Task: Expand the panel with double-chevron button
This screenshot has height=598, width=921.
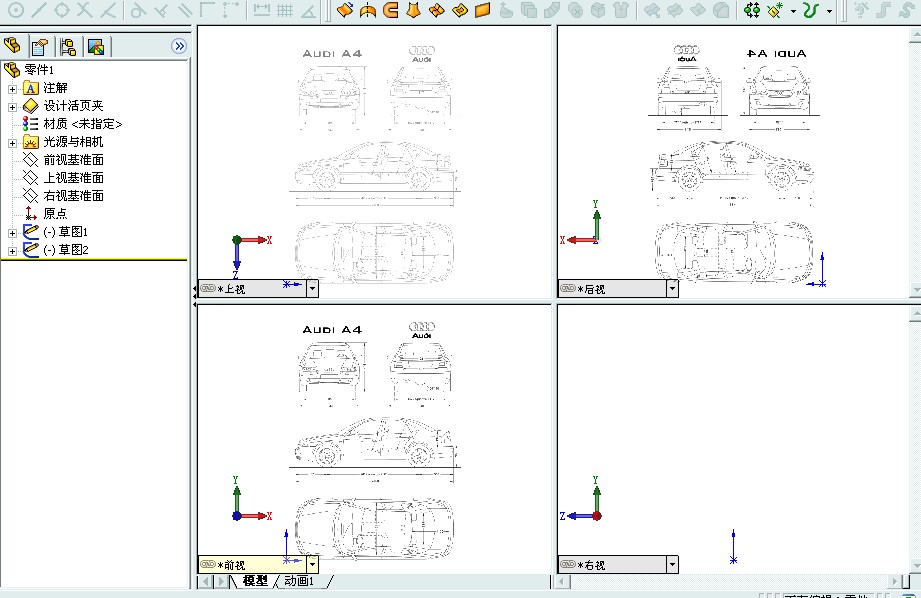Action: pyautogui.click(x=179, y=46)
